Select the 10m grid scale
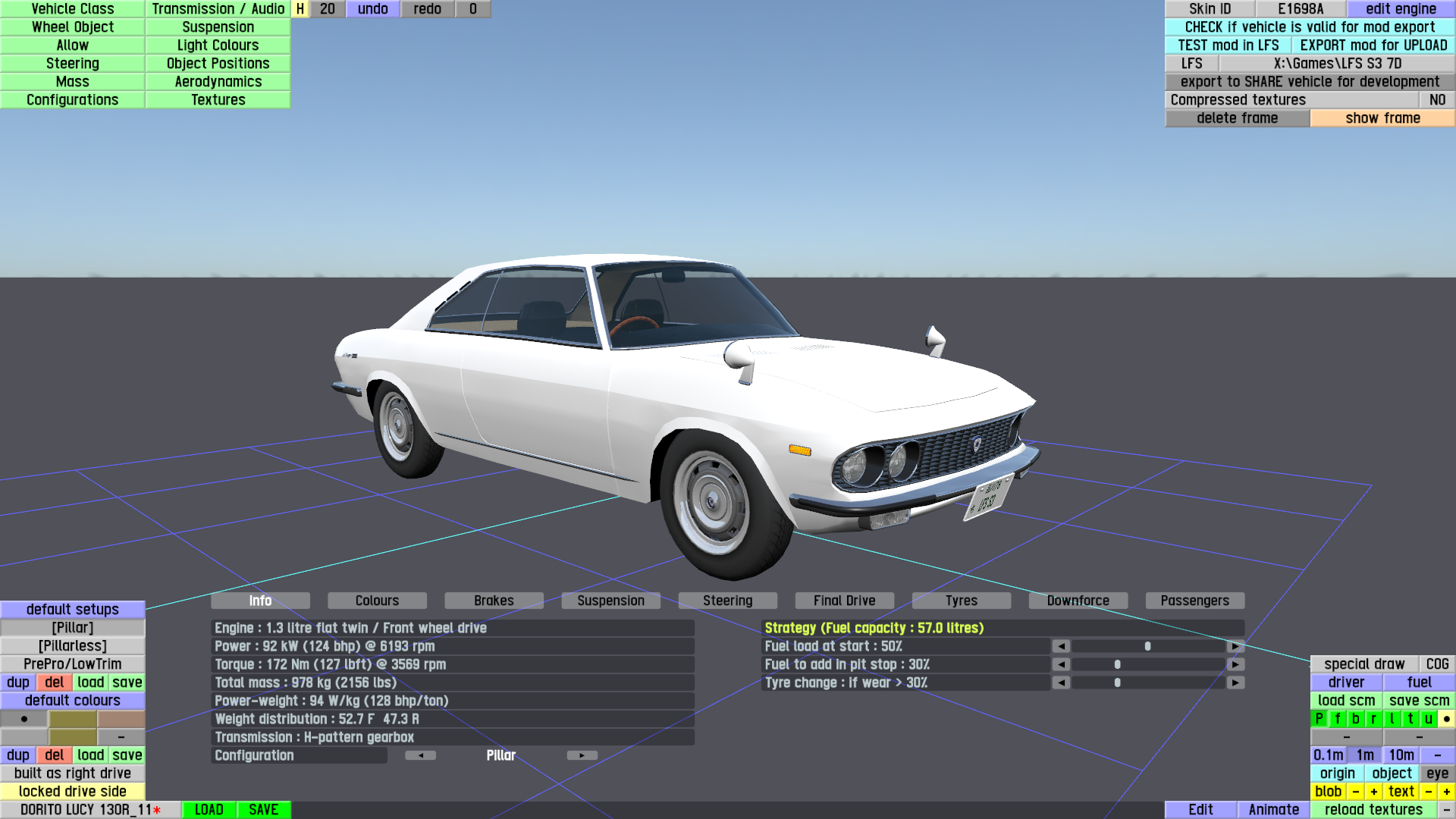Screen dimensions: 1456x819 1401,755
